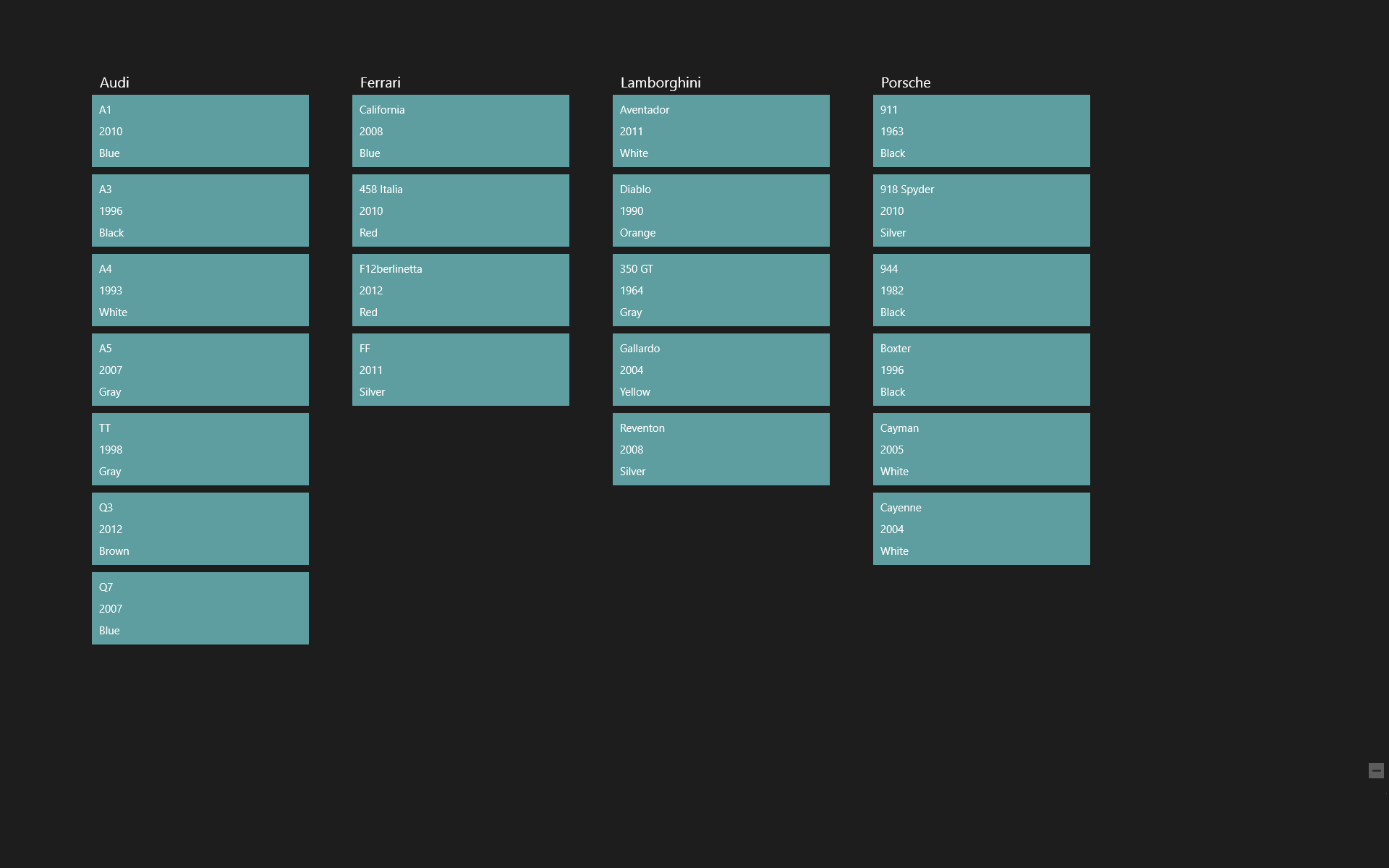Select the white Aventador tile

point(721,130)
